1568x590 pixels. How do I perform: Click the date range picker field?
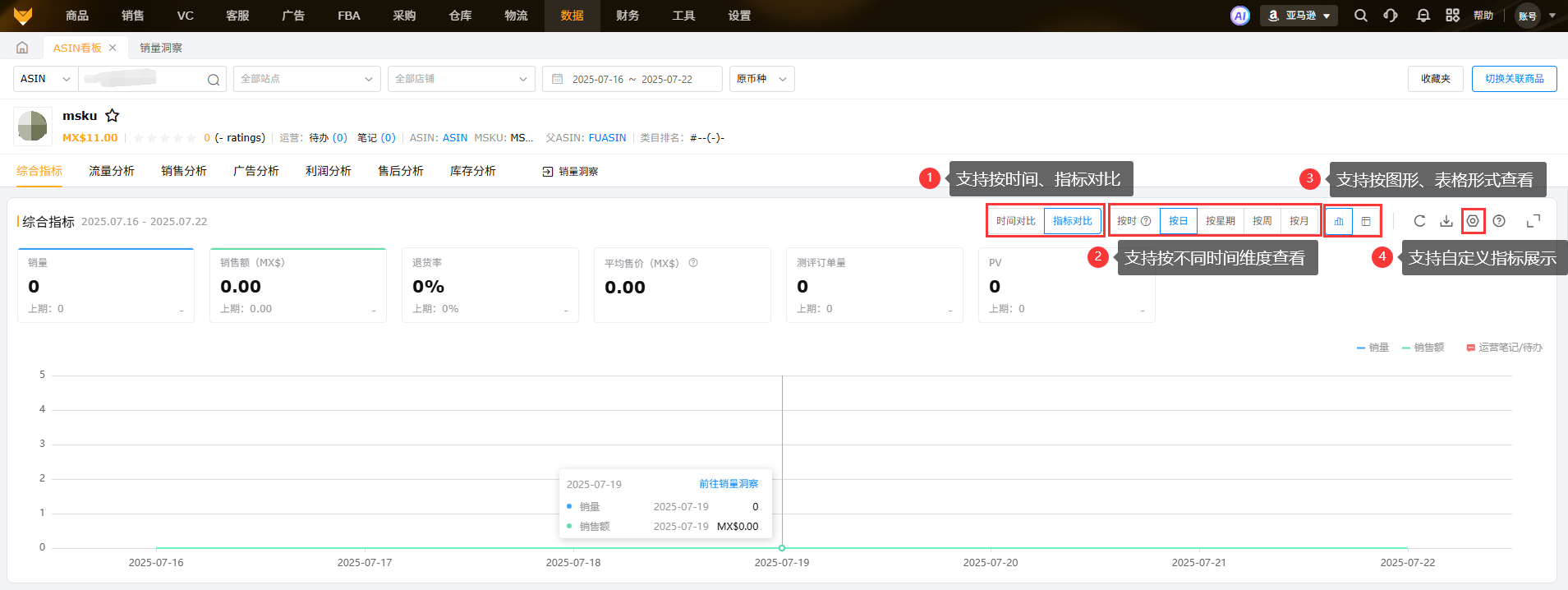tap(632, 79)
